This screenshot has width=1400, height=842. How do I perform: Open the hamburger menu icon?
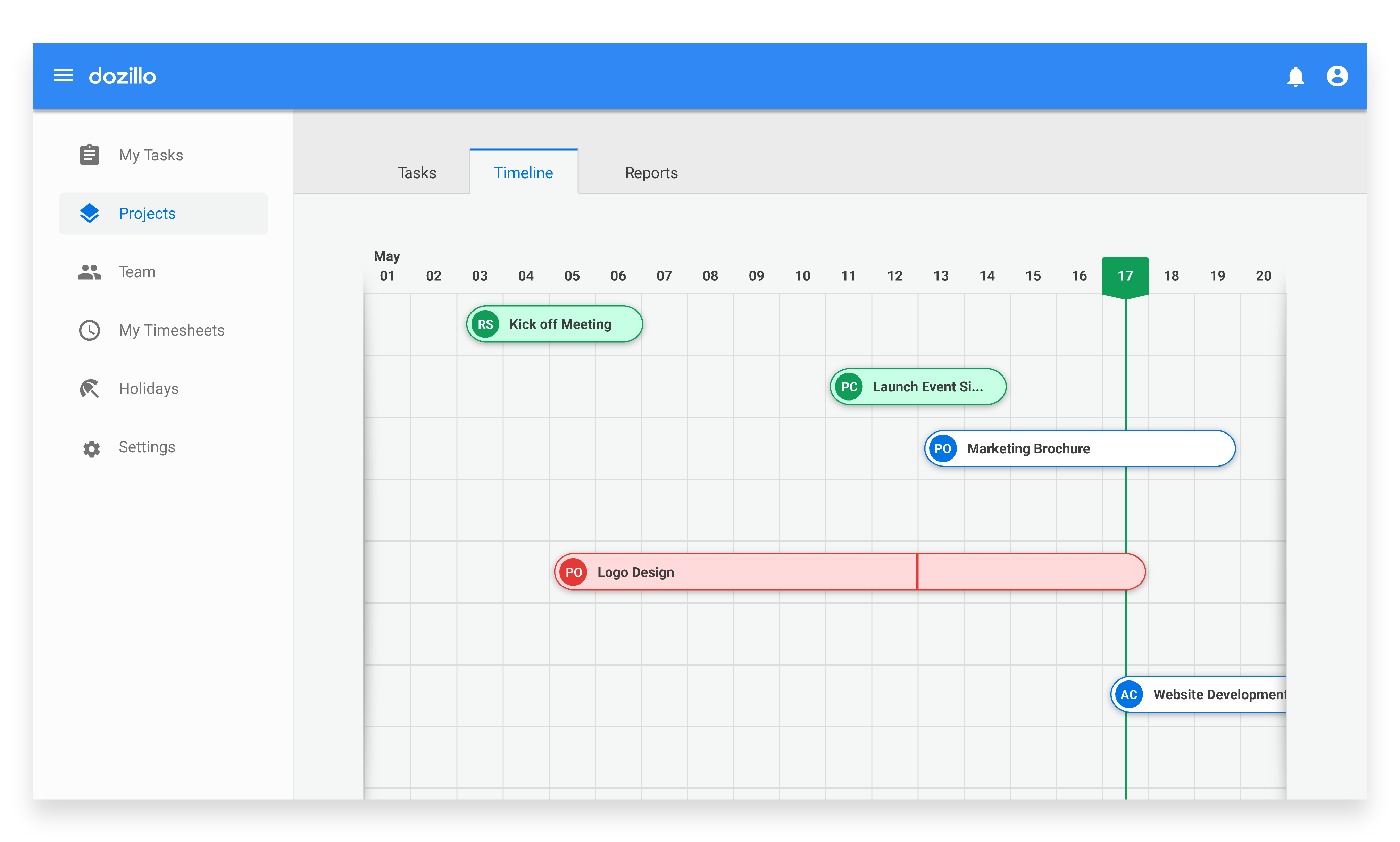tap(63, 75)
